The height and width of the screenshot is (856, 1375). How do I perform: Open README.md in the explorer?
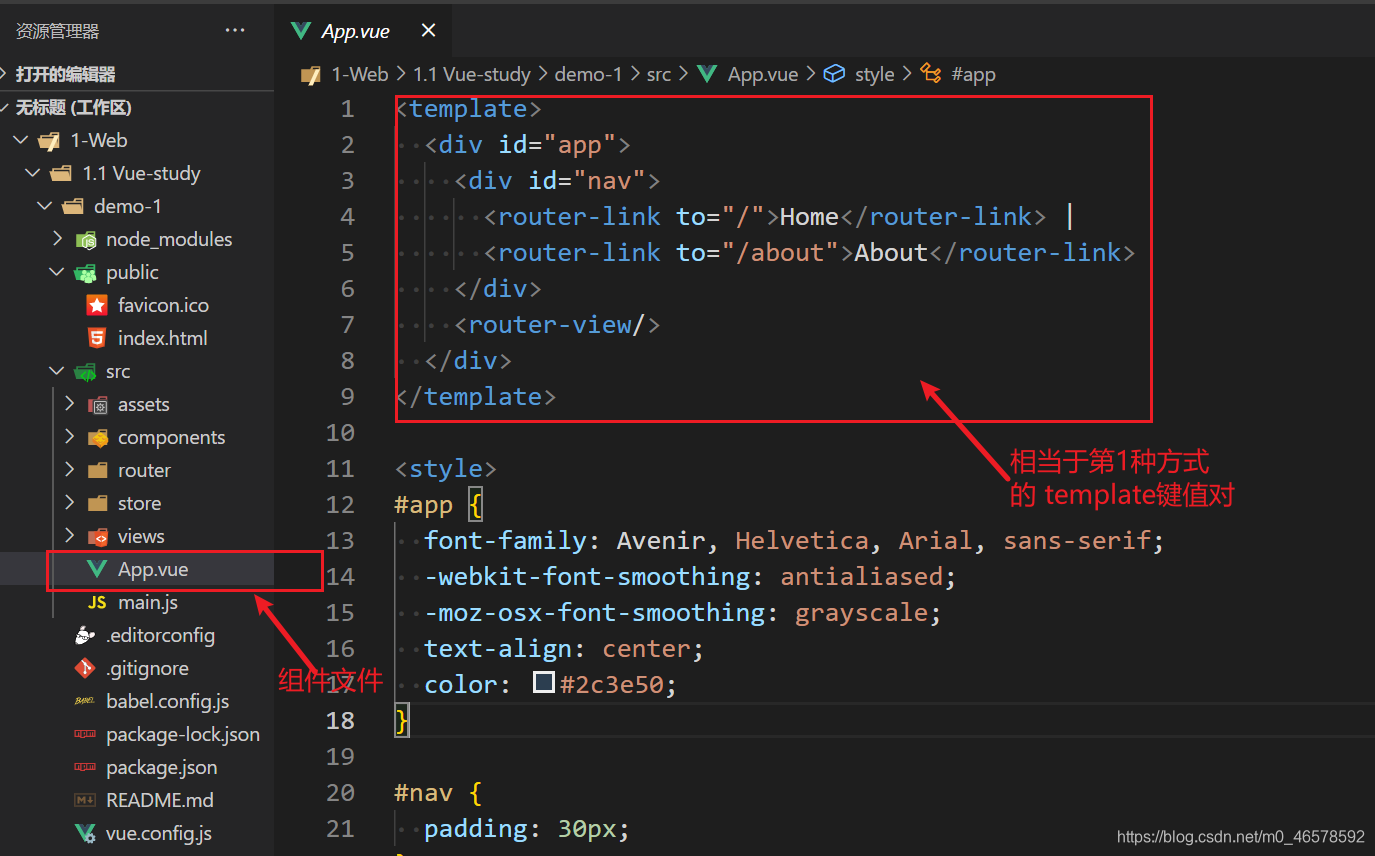coord(160,800)
